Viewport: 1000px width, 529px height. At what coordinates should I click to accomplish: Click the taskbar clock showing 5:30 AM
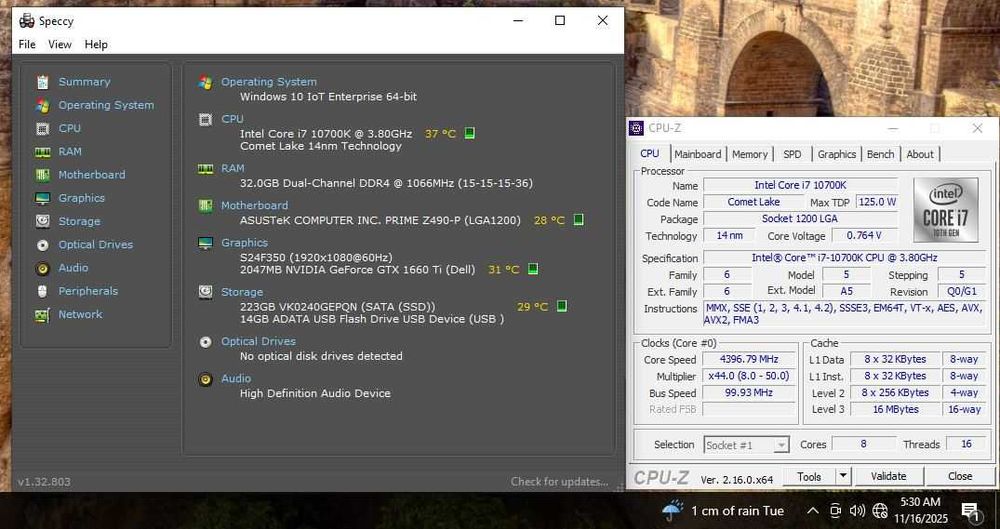921,510
